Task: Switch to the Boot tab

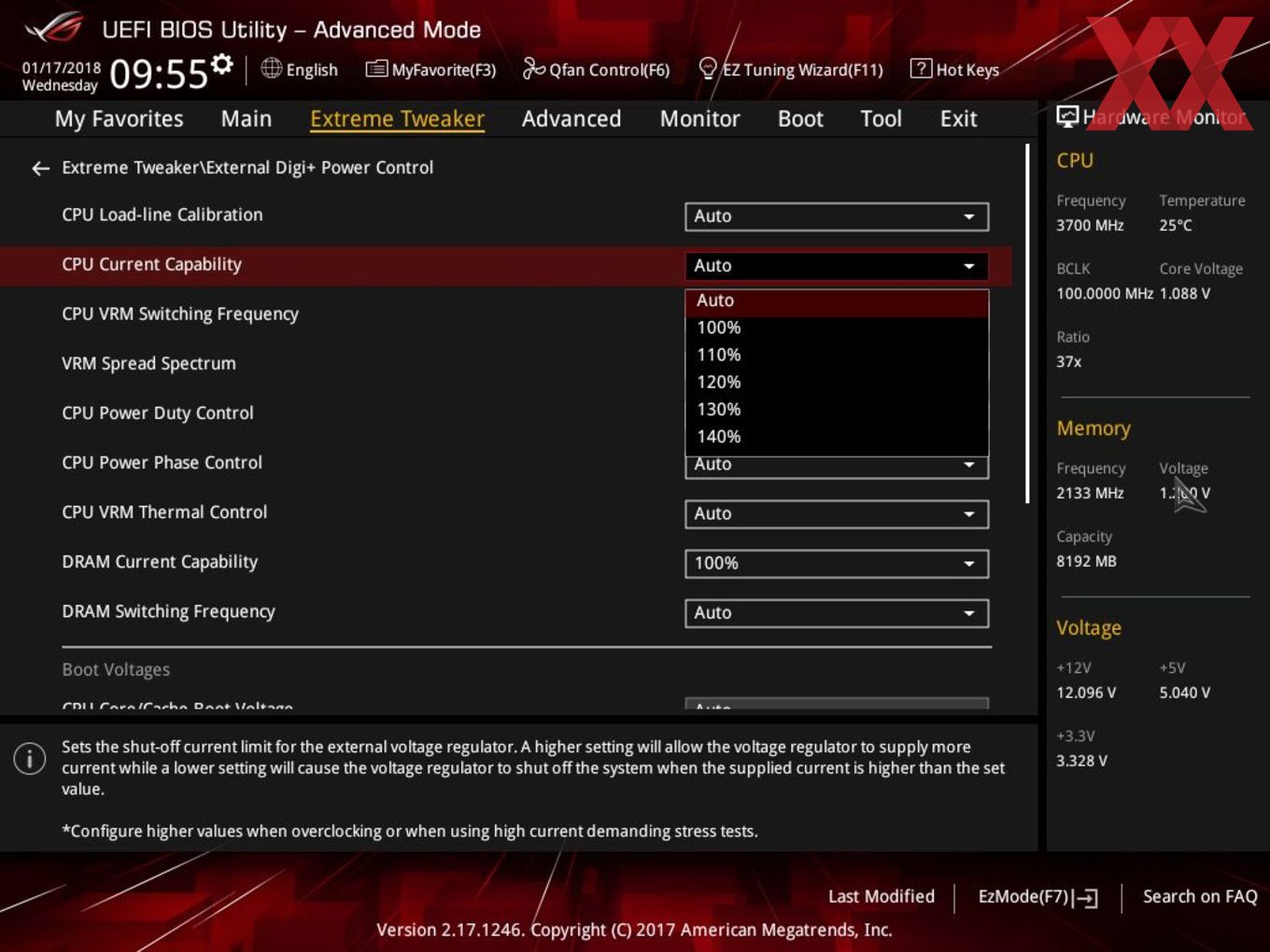Action: click(800, 119)
